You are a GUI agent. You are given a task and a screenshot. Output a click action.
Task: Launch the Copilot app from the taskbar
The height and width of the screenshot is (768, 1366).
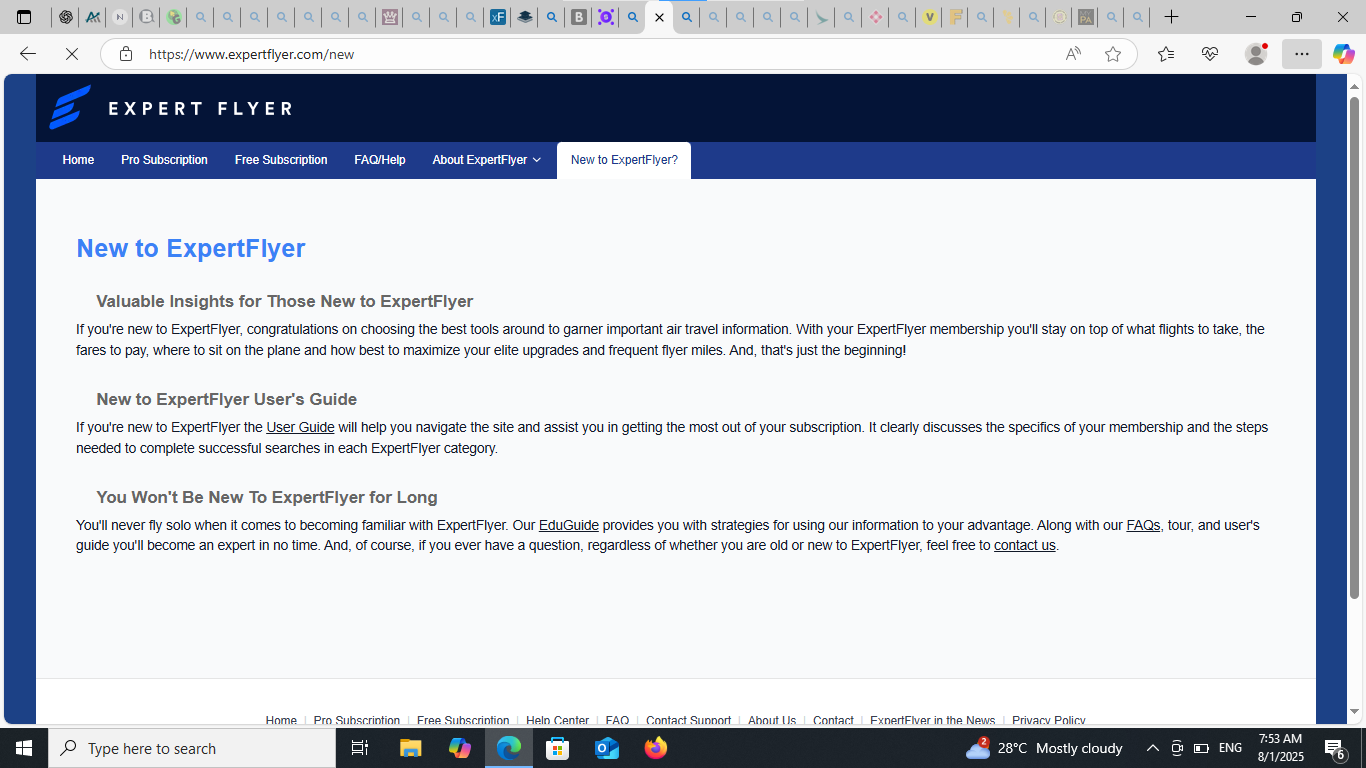pos(460,748)
